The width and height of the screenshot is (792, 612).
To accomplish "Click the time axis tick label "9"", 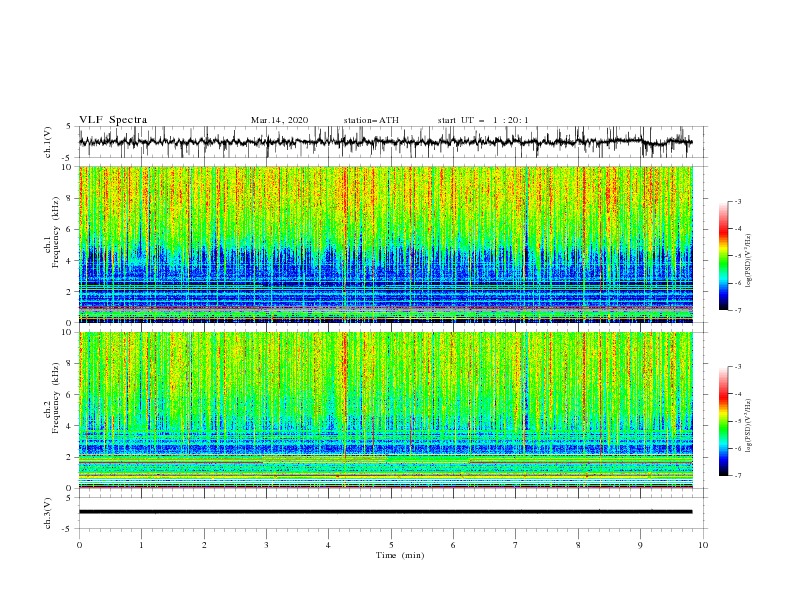I will [640, 545].
